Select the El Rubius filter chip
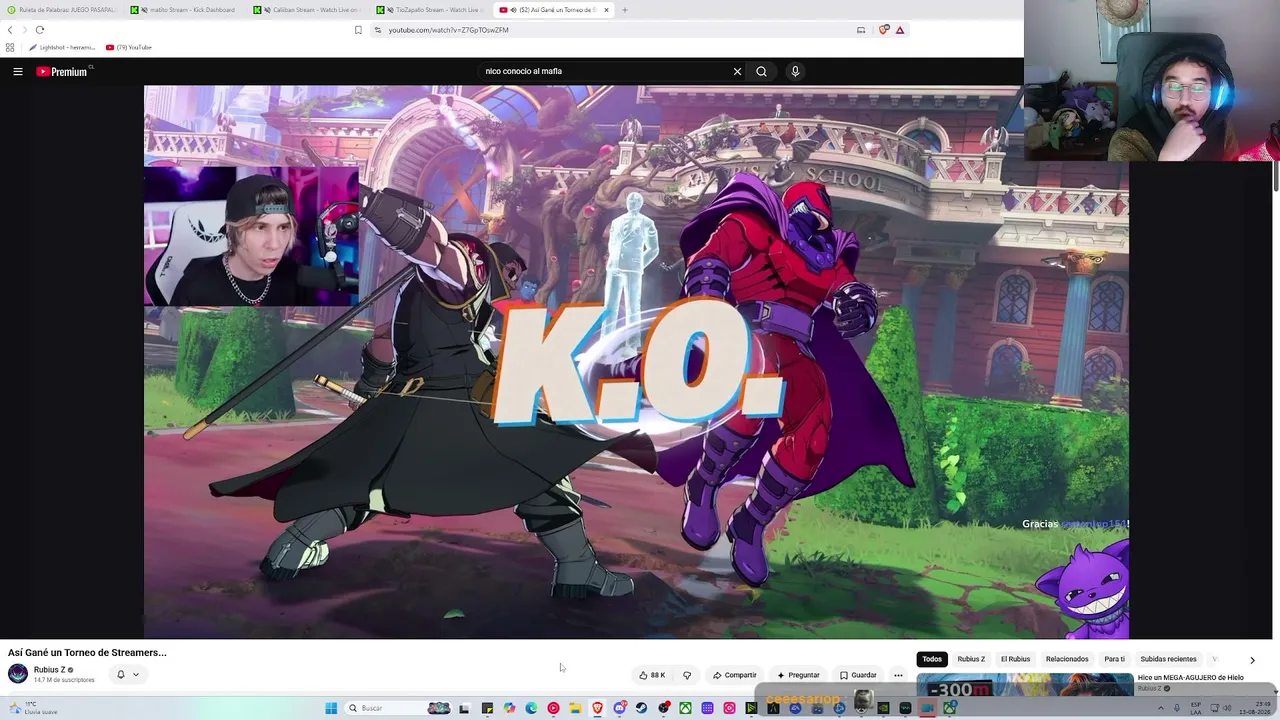The height and width of the screenshot is (720, 1280). tap(1015, 659)
